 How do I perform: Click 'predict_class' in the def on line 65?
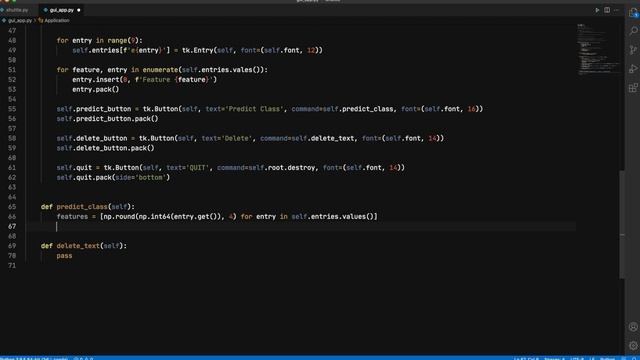tap(82, 207)
